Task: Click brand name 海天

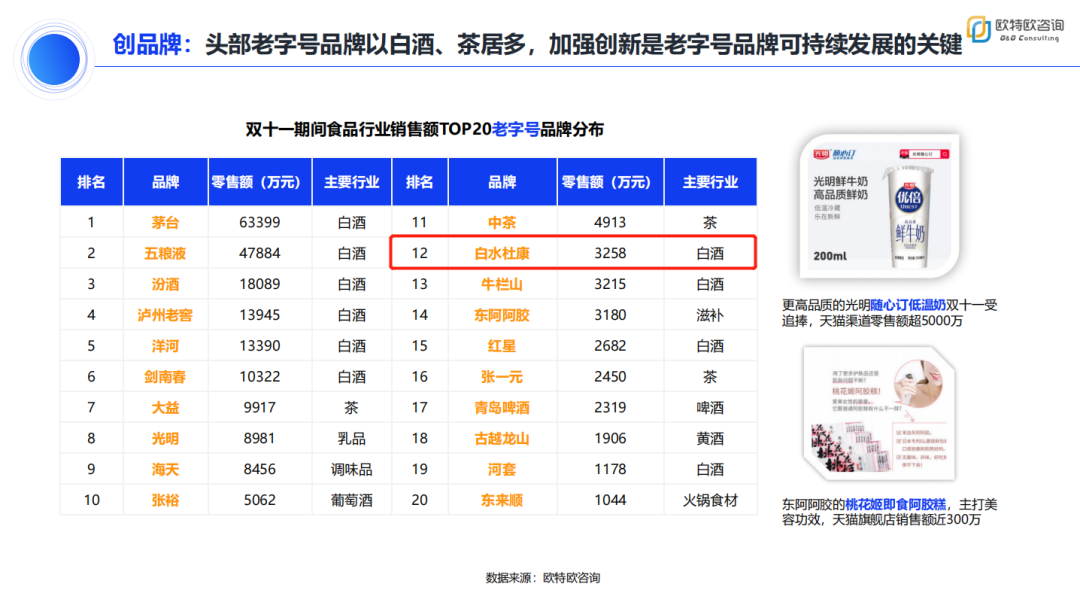Action: (x=165, y=470)
